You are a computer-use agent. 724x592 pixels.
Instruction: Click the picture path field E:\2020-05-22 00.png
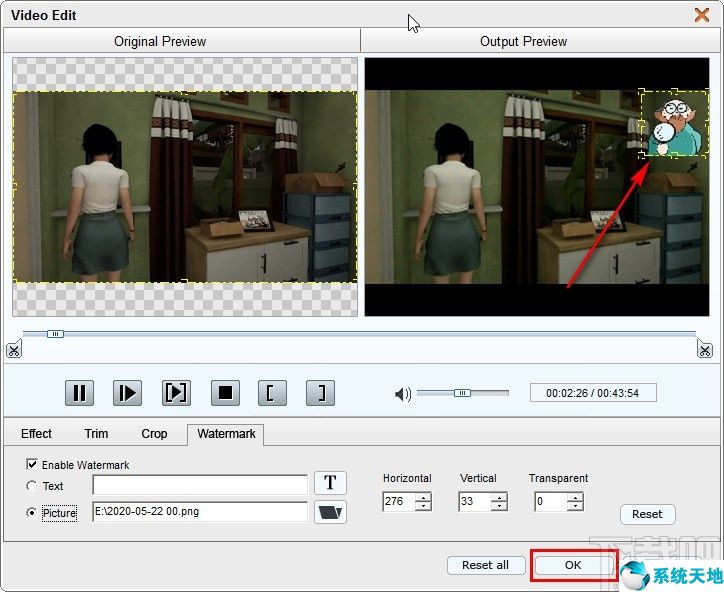coord(200,512)
